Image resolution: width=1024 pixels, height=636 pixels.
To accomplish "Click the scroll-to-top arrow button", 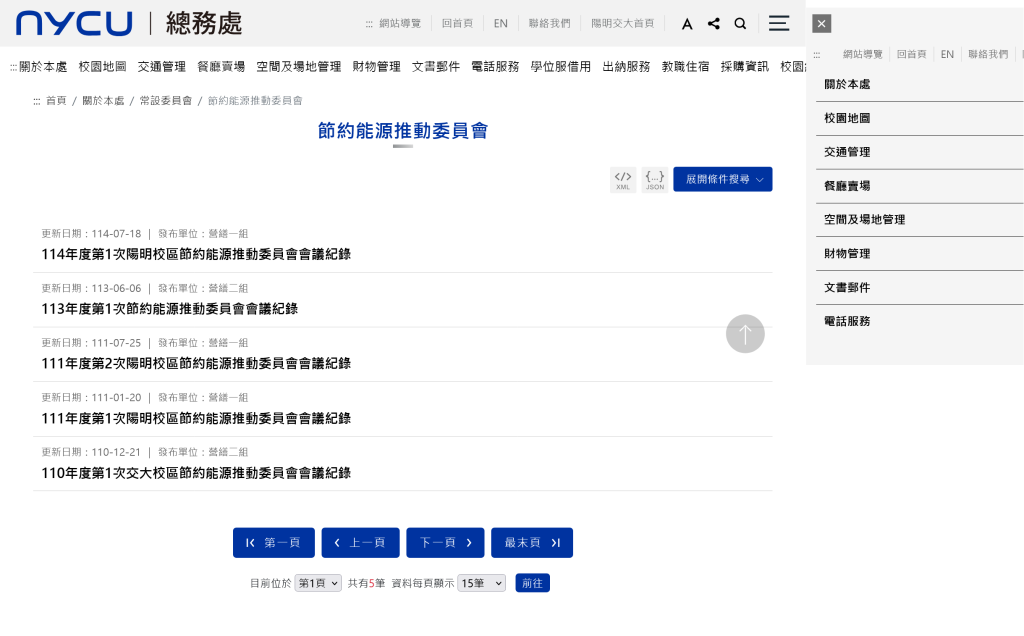I will click(745, 334).
